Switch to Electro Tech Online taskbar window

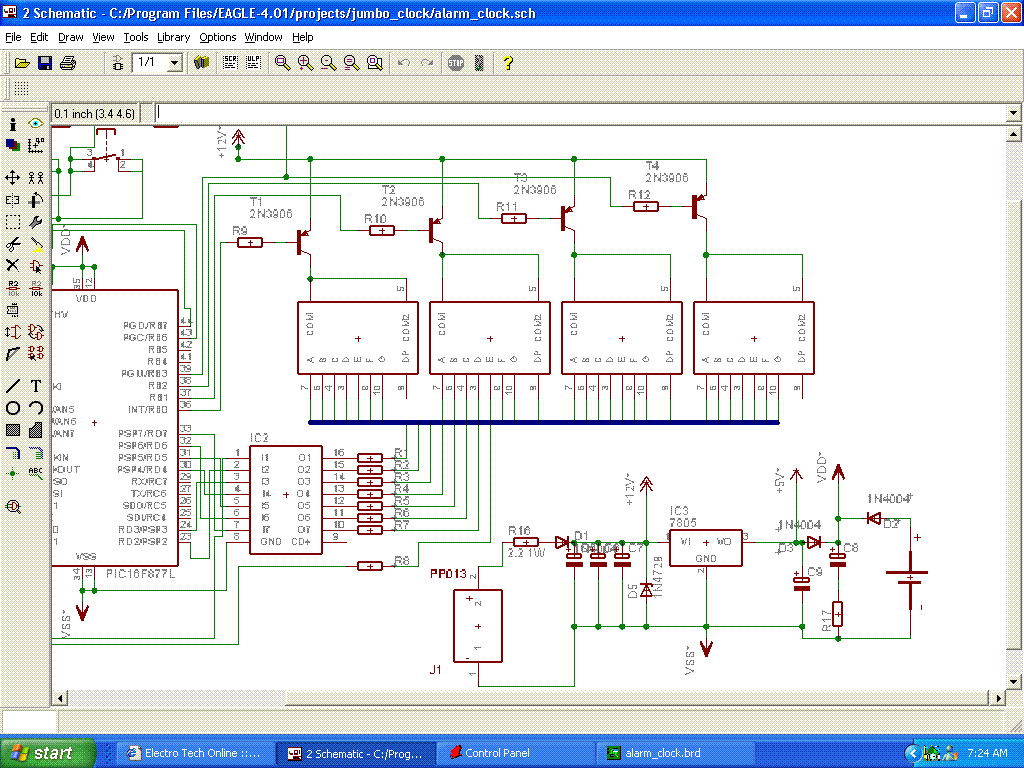coord(194,753)
